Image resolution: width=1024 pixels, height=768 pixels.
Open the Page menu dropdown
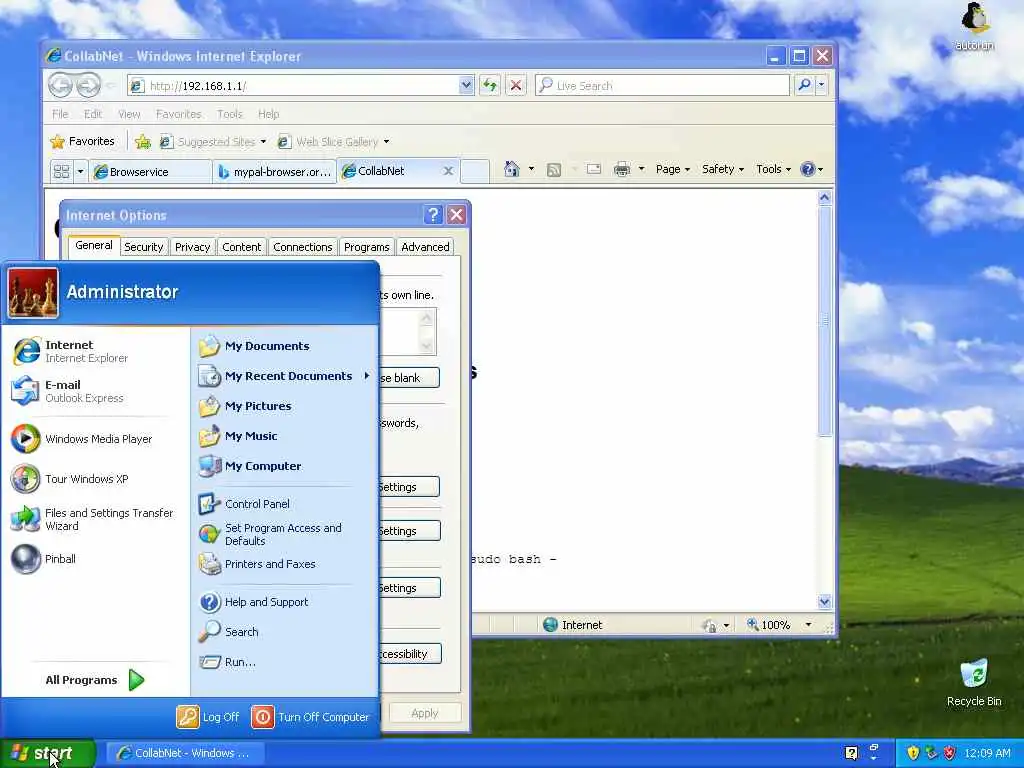pos(673,169)
